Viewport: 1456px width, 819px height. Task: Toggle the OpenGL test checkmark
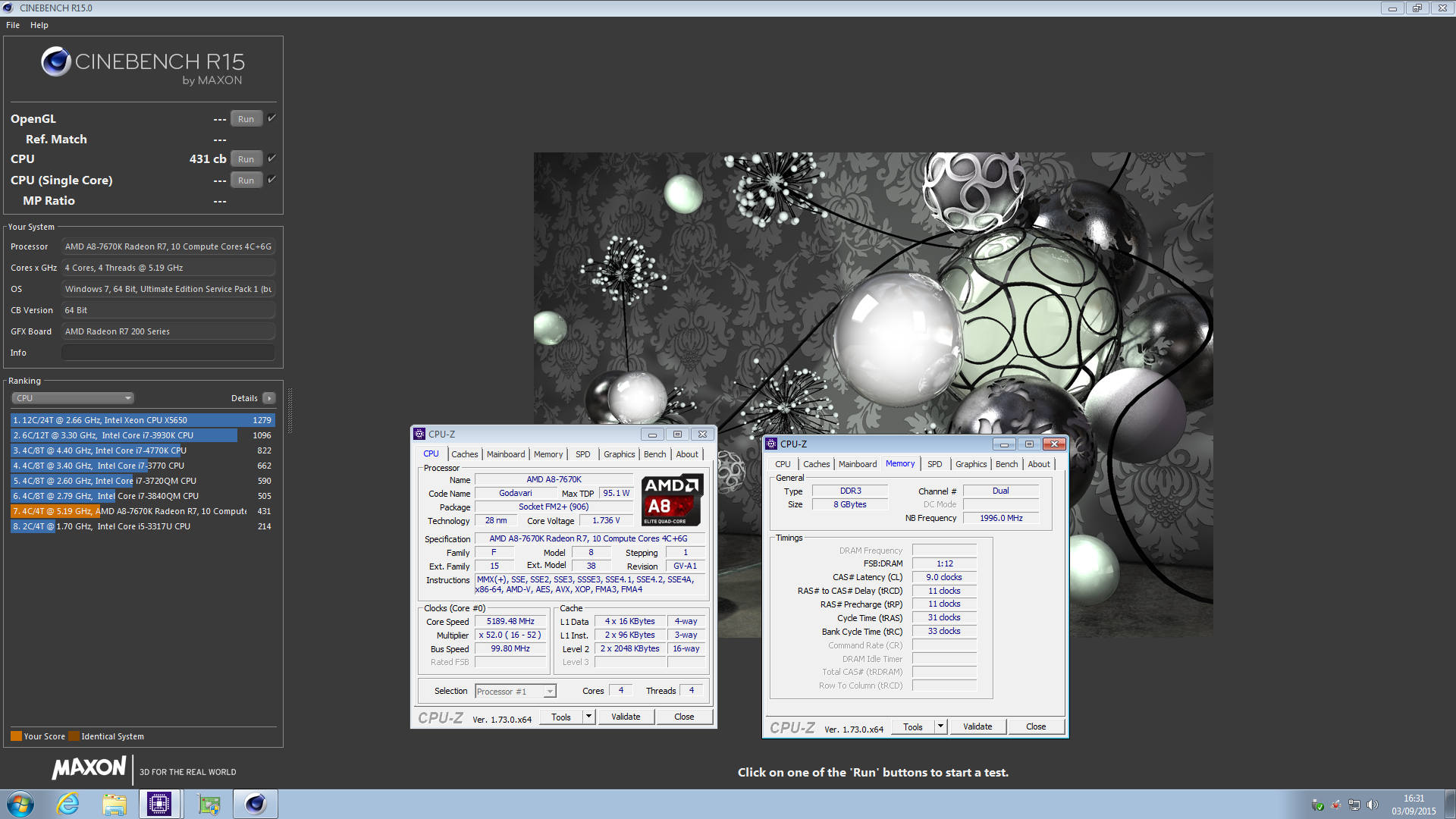pos(271,118)
